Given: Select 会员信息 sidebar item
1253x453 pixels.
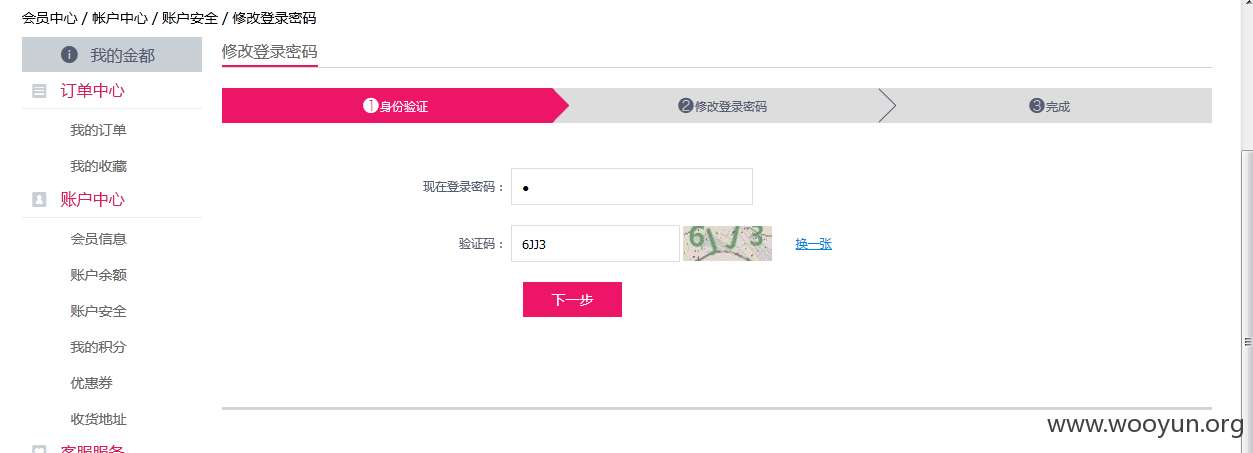Looking at the screenshot, I should (x=98, y=239).
